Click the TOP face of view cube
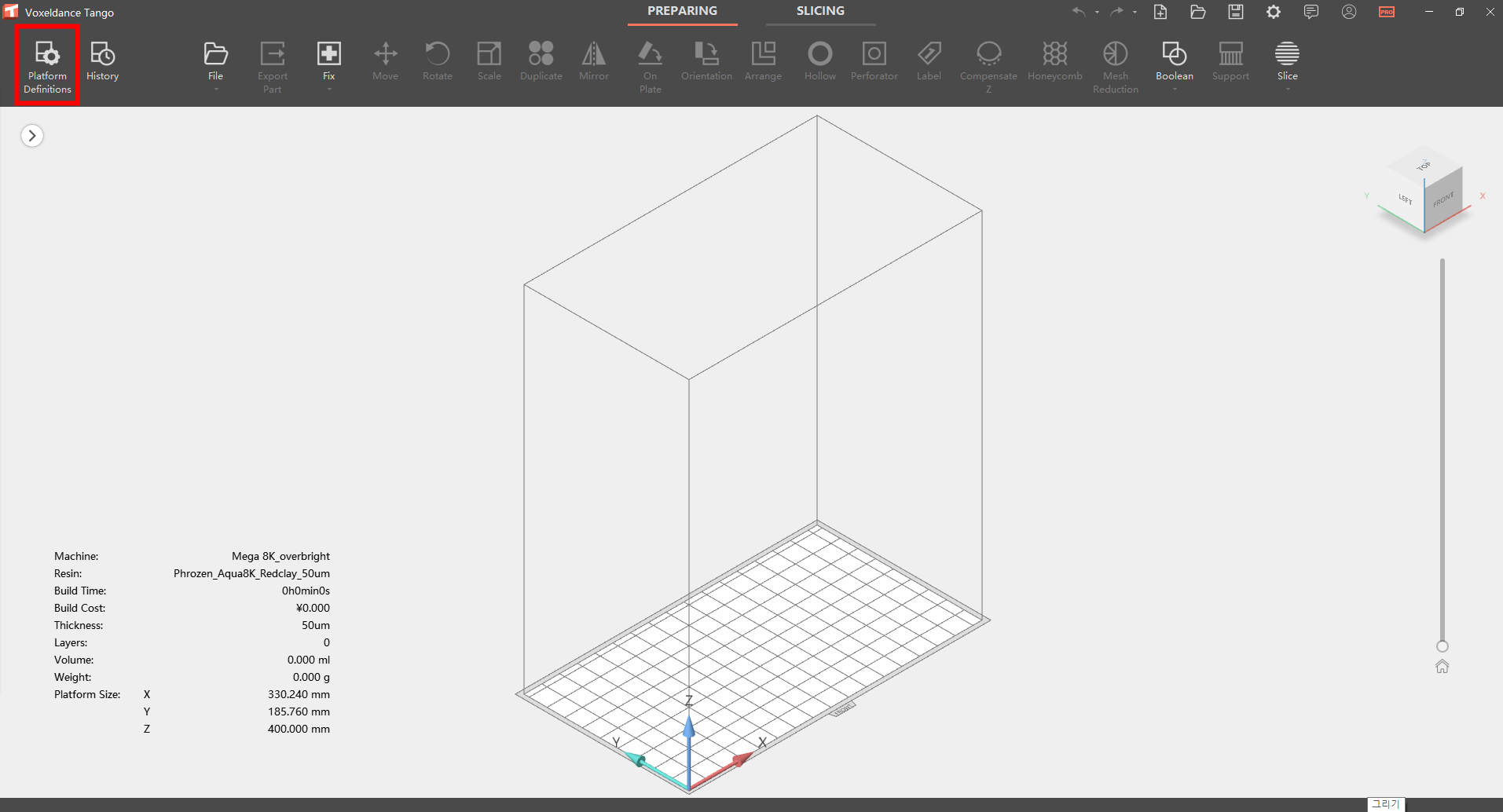 click(1424, 166)
